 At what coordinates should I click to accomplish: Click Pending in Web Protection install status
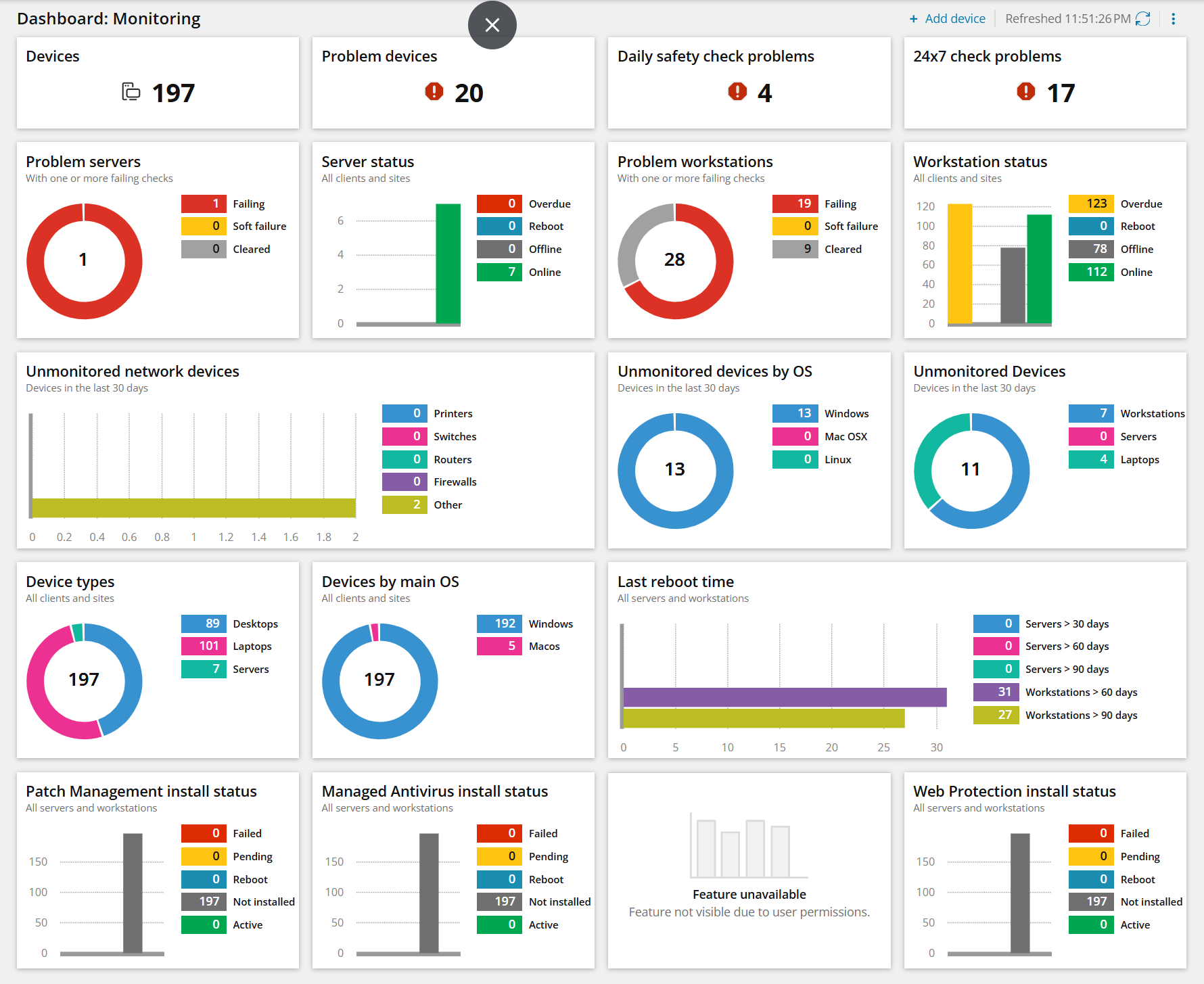coord(1115,856)
